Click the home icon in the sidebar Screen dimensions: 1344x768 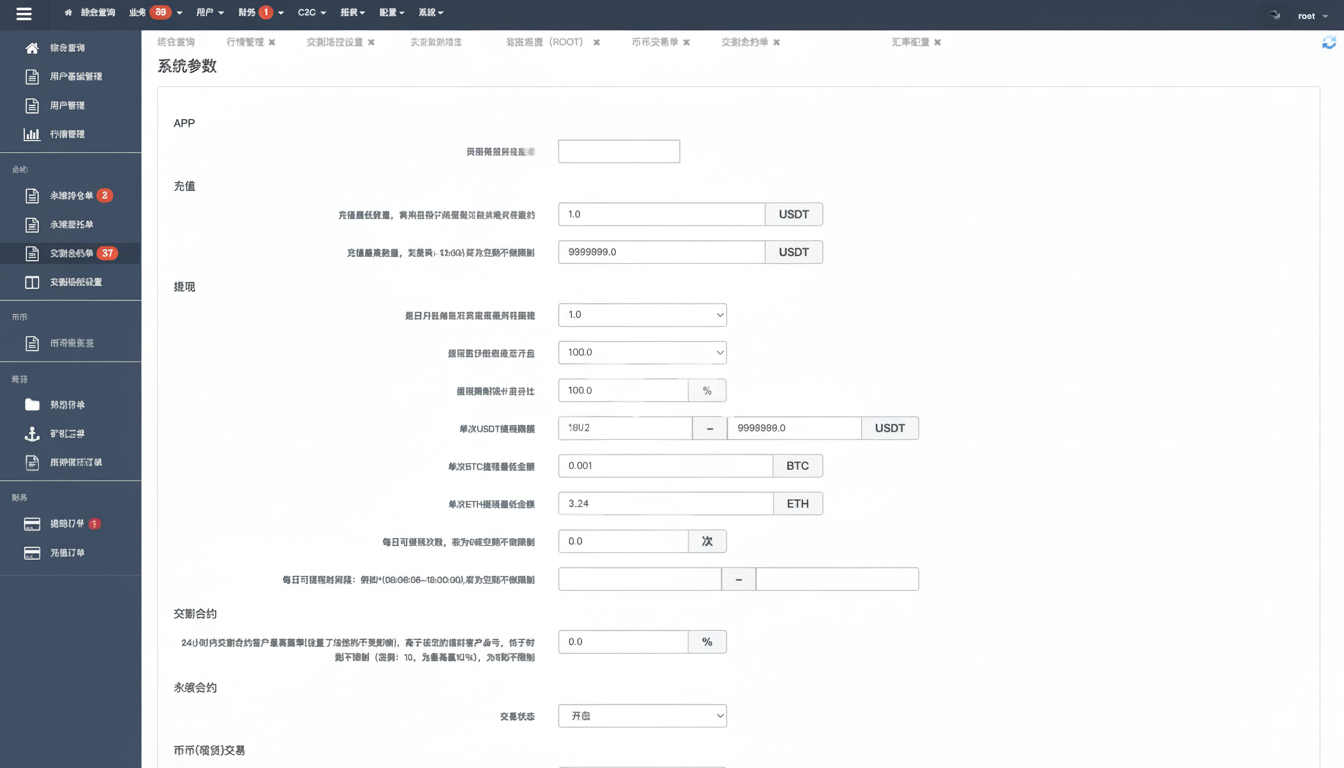[32, 48]
